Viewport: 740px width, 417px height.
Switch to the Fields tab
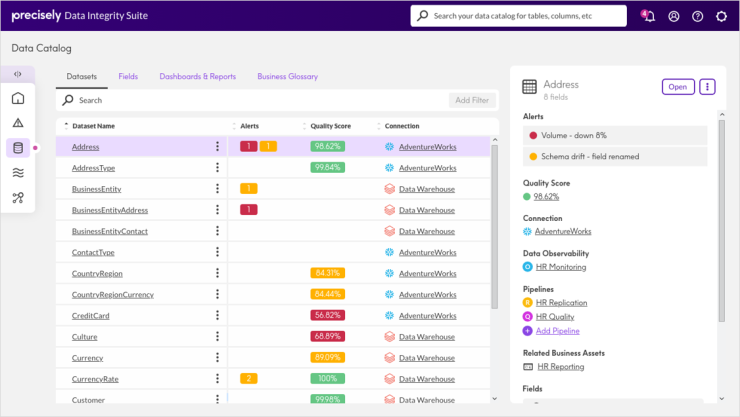pyautogui.click(x=128, y=76)
